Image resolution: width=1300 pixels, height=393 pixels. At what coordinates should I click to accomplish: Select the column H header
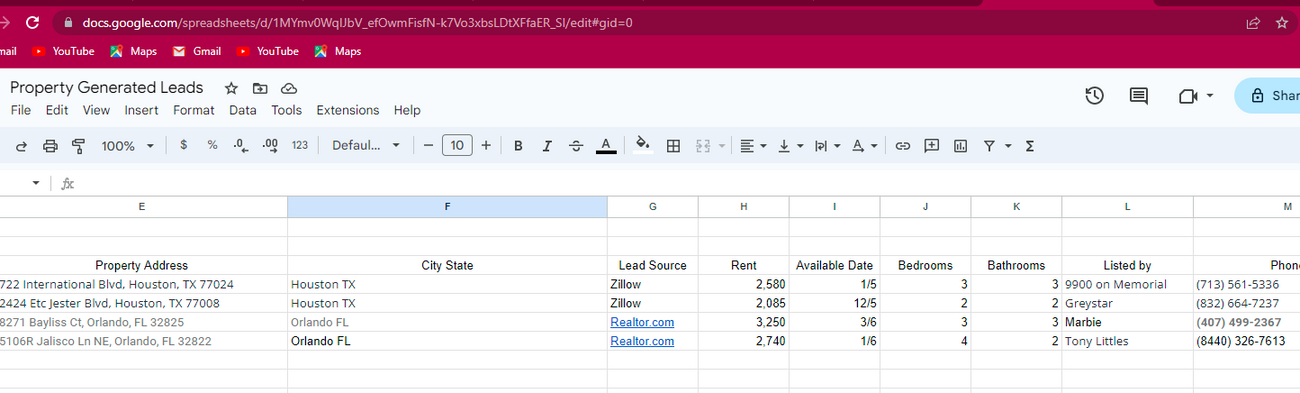743,207
